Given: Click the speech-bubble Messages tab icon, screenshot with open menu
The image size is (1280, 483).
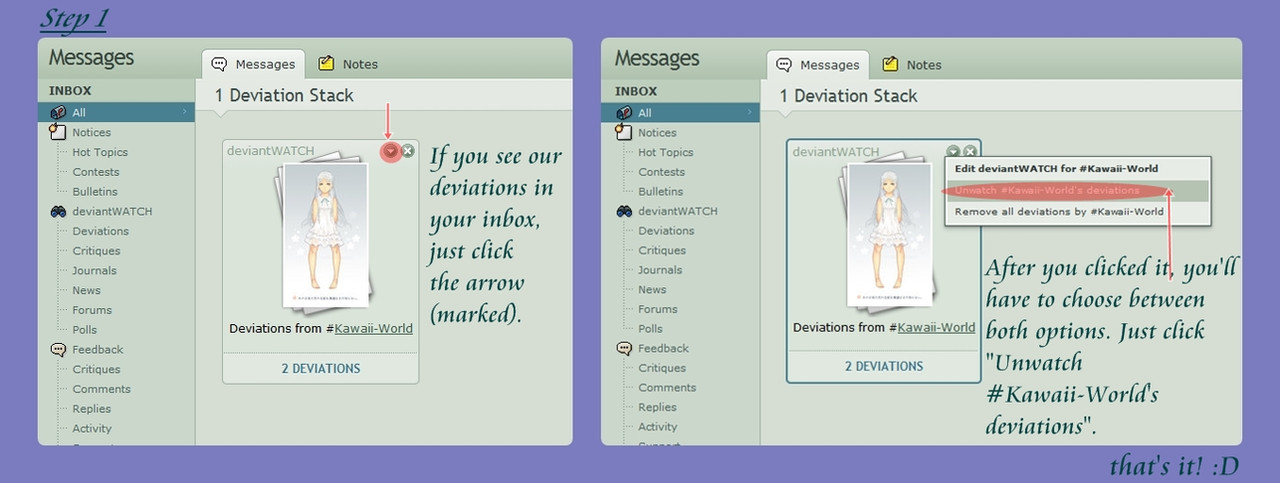Looking at the screenshot, I should 785,64.
